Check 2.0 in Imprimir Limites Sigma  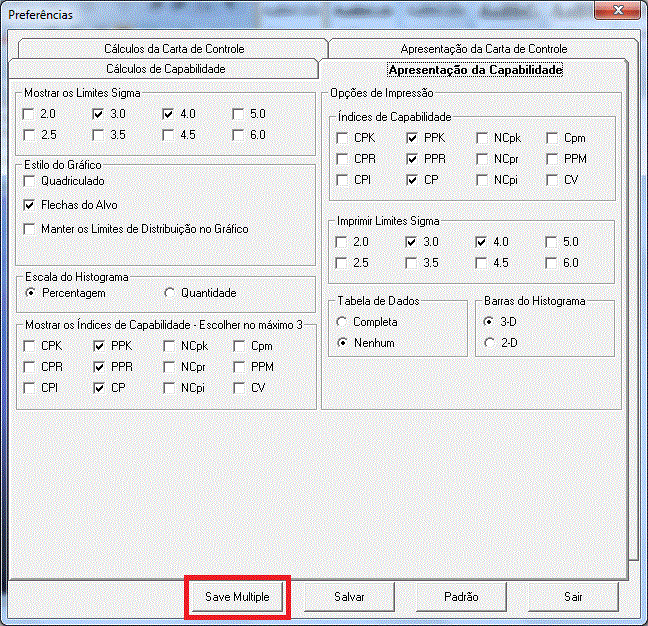(341, 242)
